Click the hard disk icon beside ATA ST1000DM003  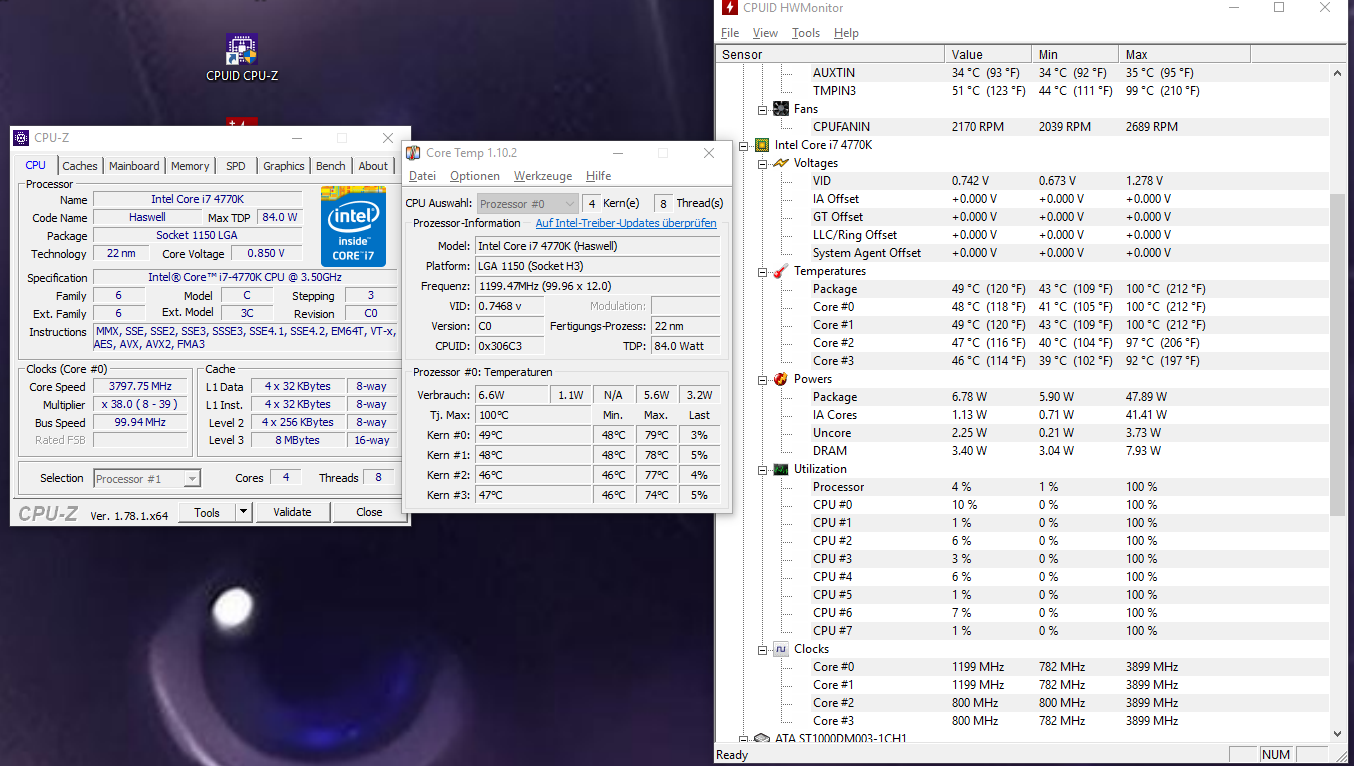762,739
